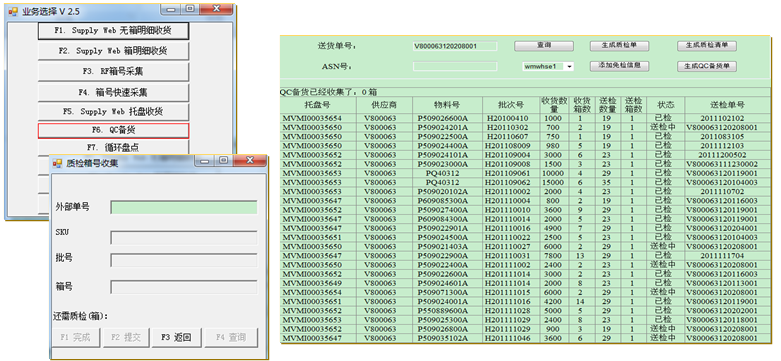Select material cell P509025300A

[443, 320]
